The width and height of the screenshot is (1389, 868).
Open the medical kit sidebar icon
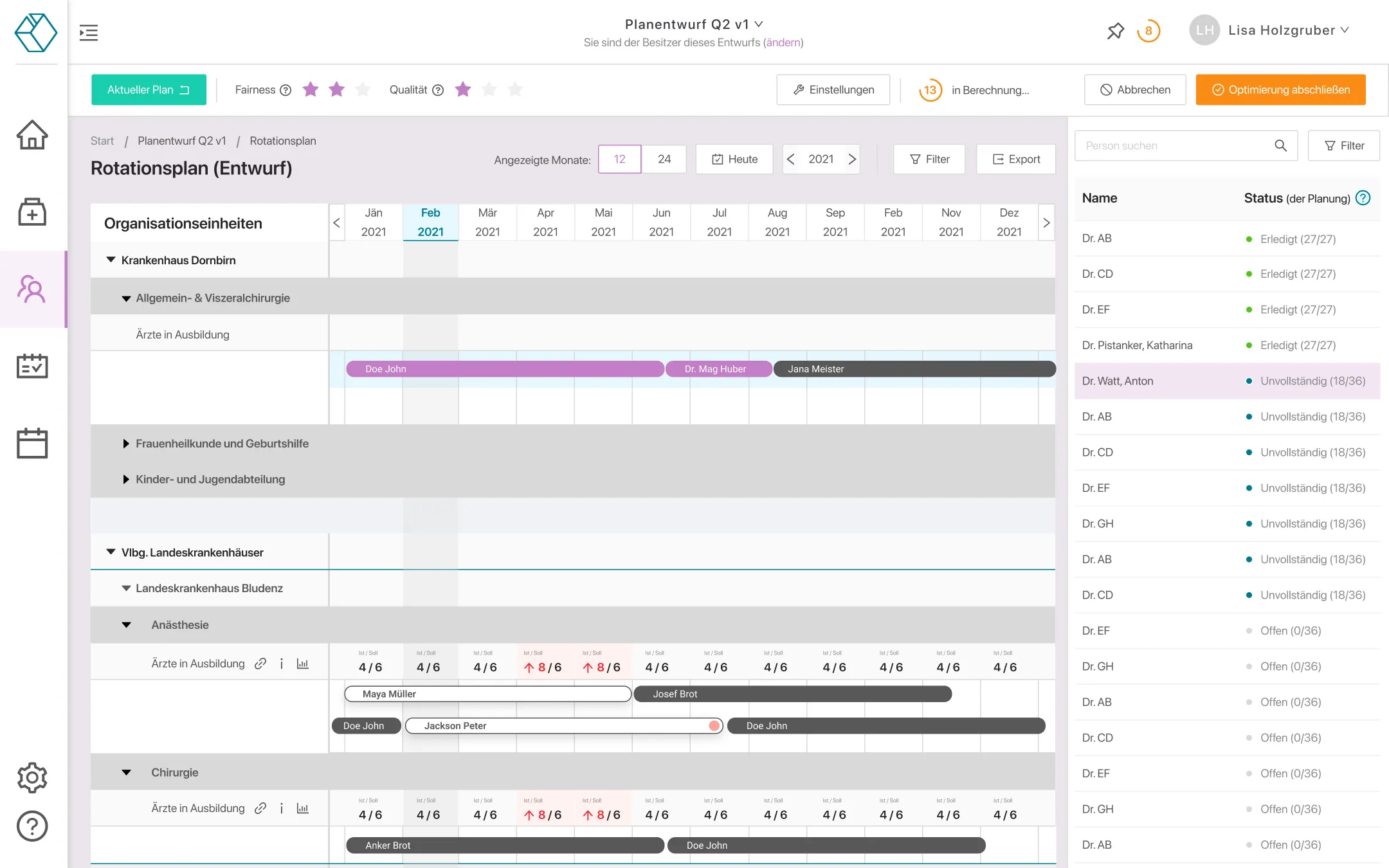(x=32, y=212)
